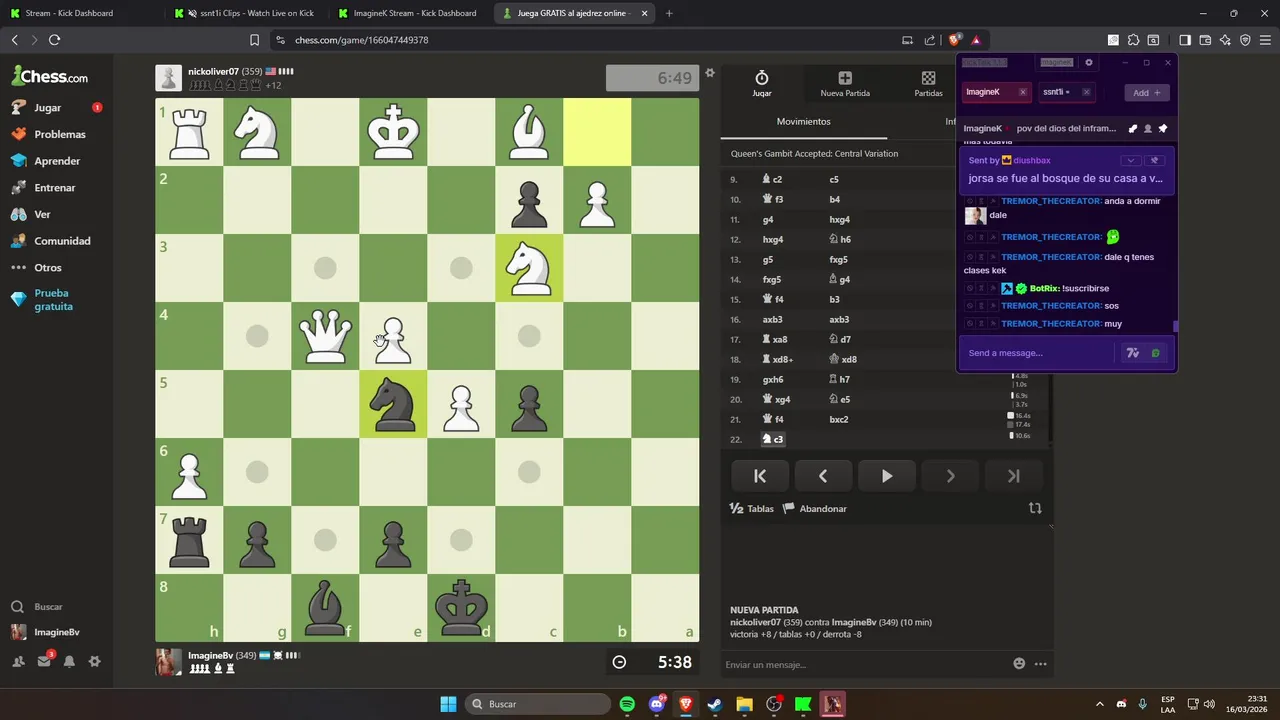Screen dimensions: 1280x720
Task: Open Aprender in the sidebar
Action: (x=57, y=161)
